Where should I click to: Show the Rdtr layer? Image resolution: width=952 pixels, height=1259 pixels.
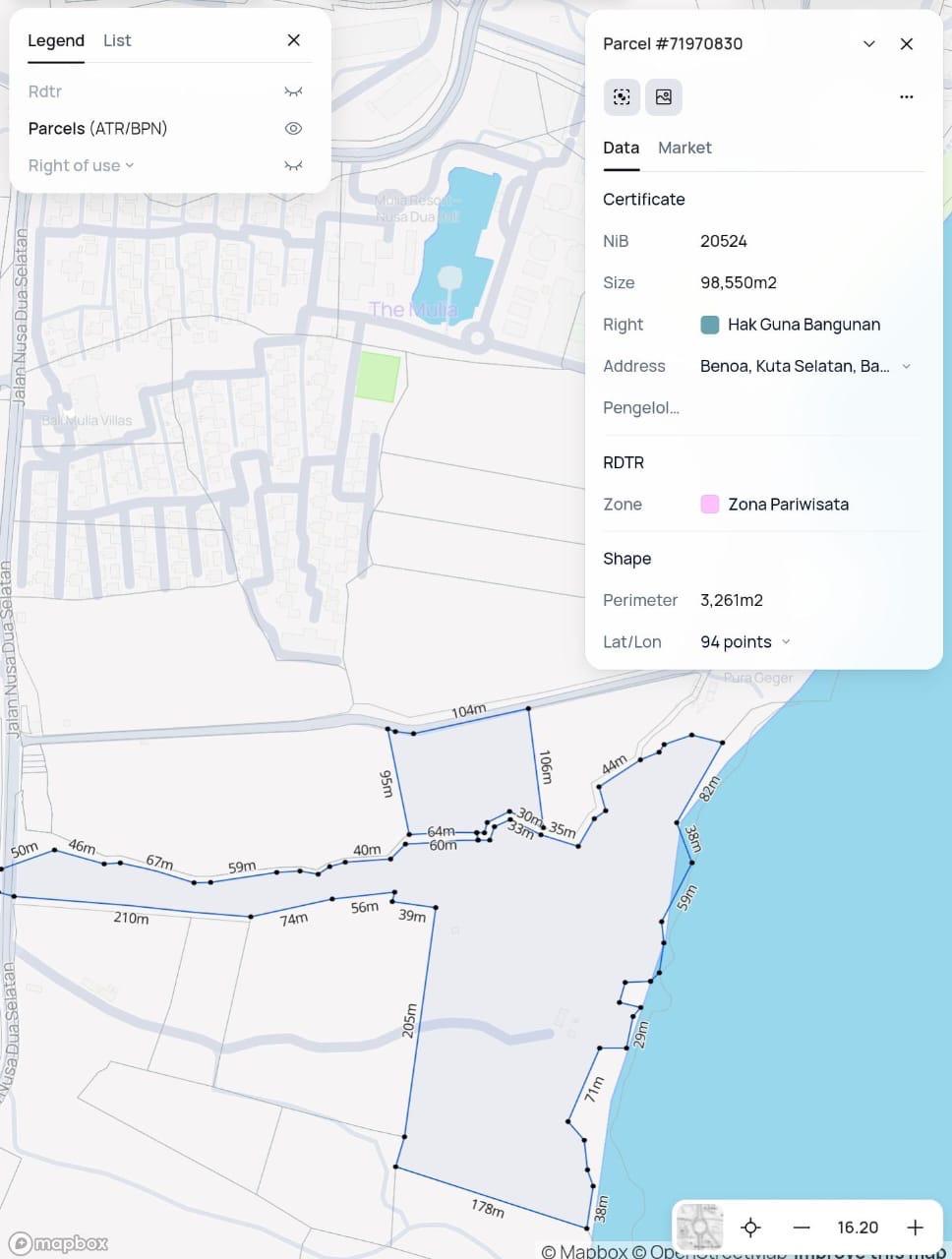pyautogui.click(x=293, y=91)
